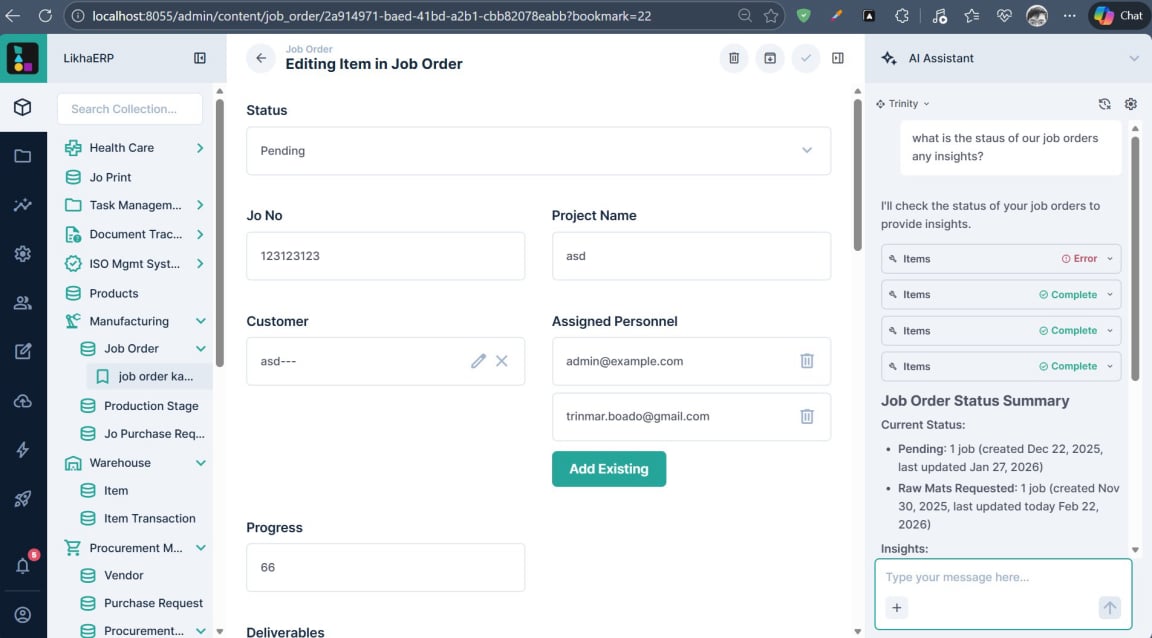Screen dimensions: 1152x638
Task: Open the AI Assistant settings gear
Action: [1131, 103]
